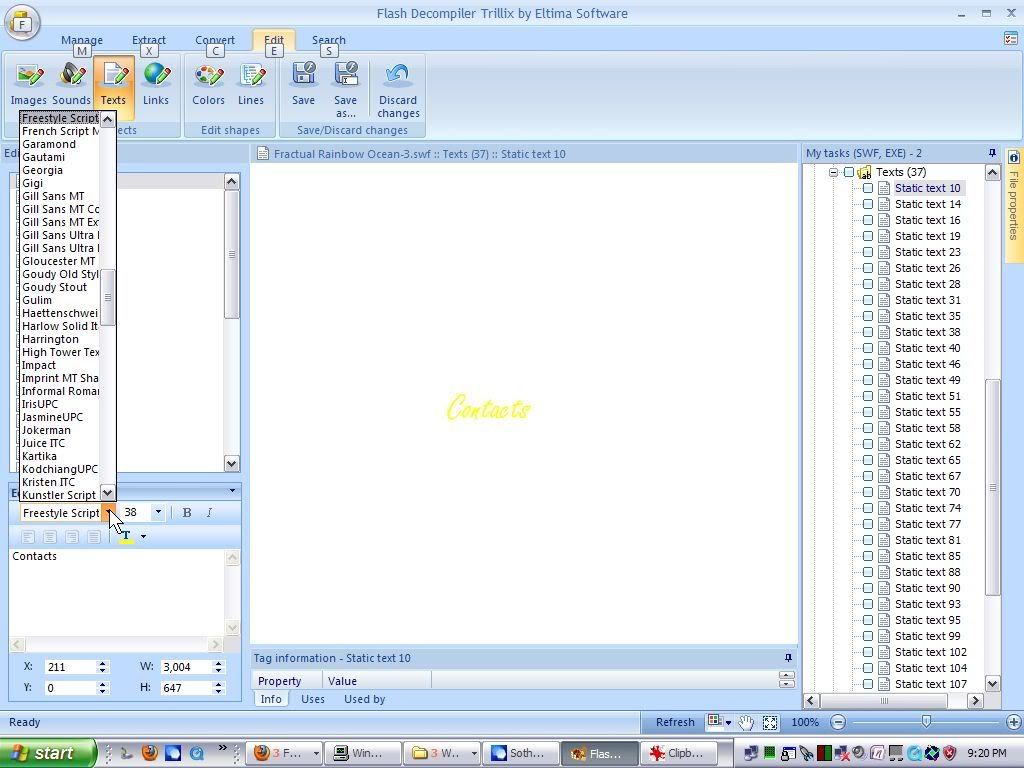
Task: Switch to the Convert ribbon tab
Action: click(x=215, y=41)
